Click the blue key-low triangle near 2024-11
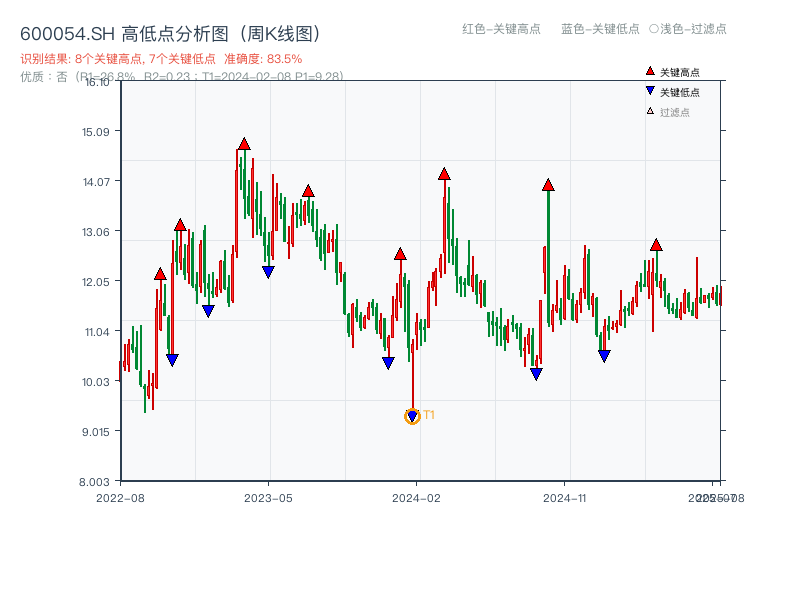This screenshot has height=600, width=800. point(534,372)
